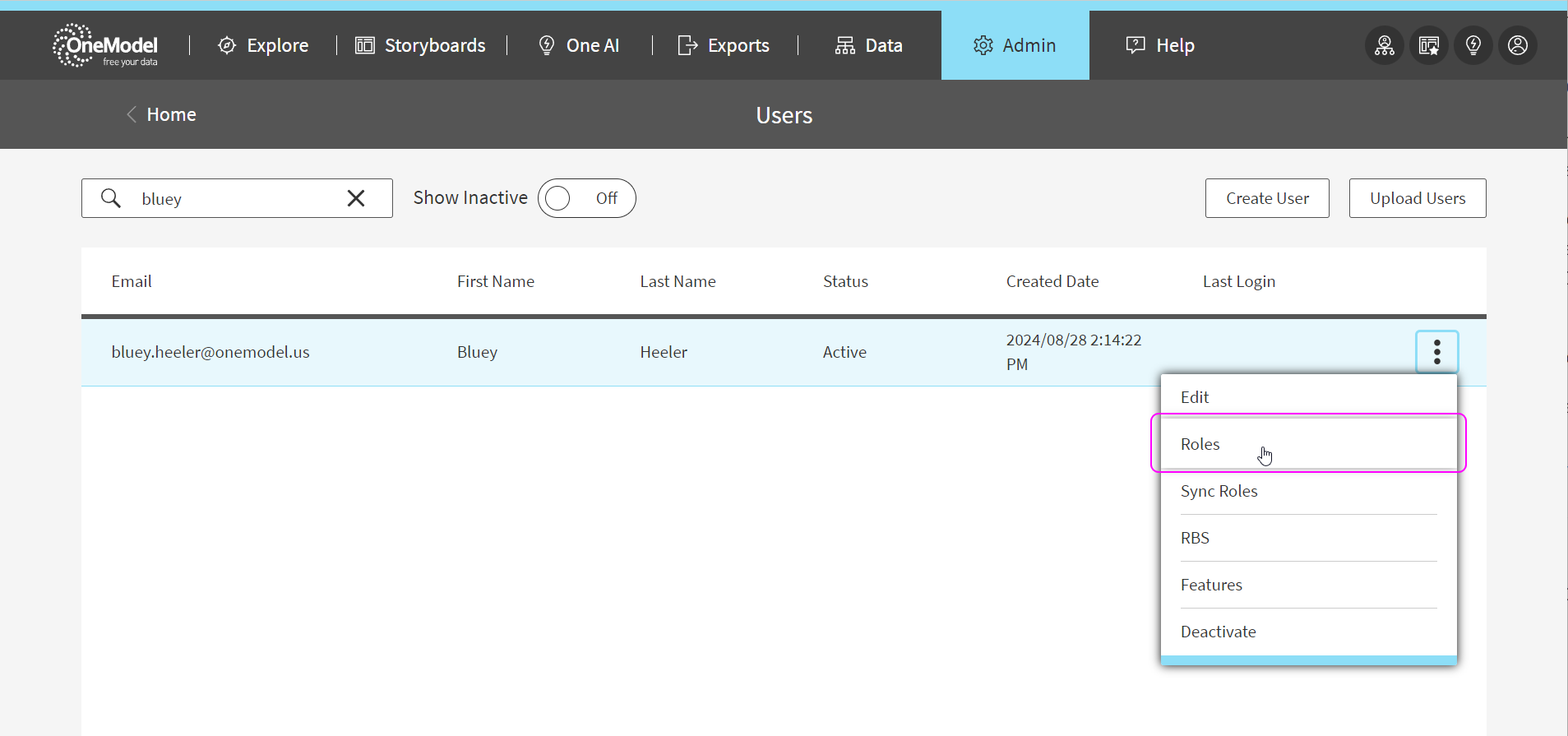Image resolution: width=1568 pixels, height=736 pixels.
Task: Click the One AI bulb icon
Action: click(x=547, y=45)
